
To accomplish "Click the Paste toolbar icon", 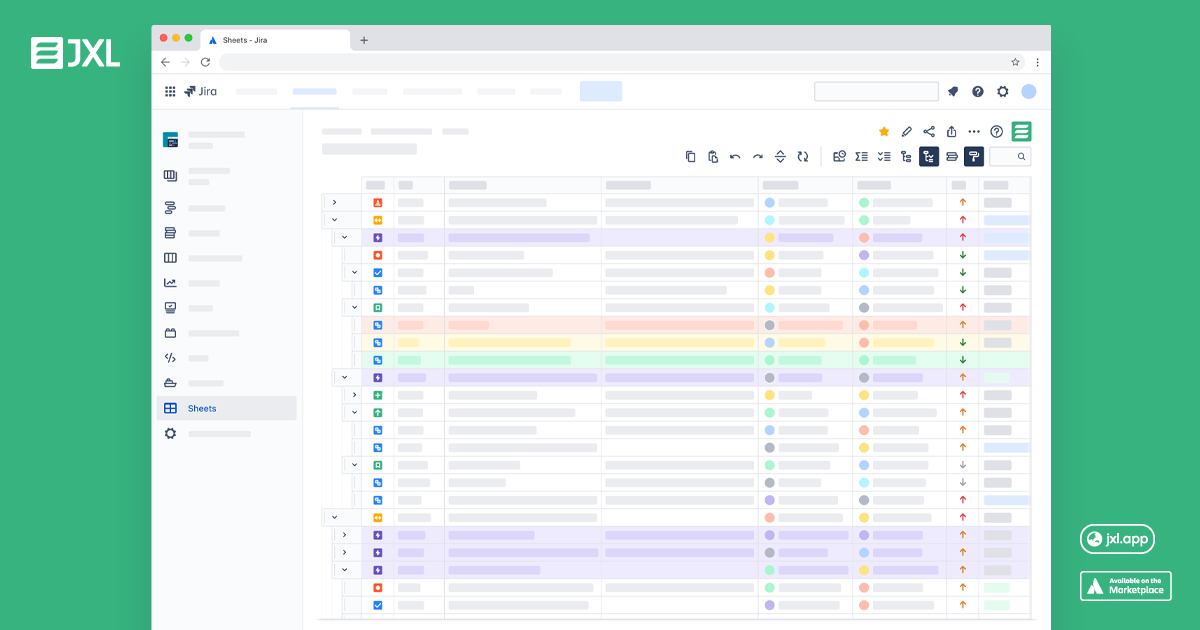I will click(x=712, y=156).
